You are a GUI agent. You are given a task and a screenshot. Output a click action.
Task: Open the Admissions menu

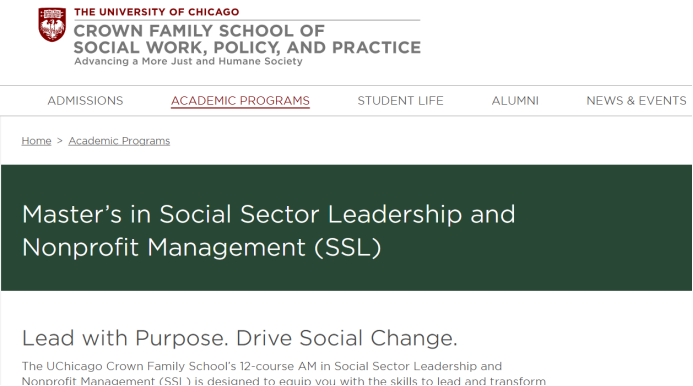tap(85, 101)
